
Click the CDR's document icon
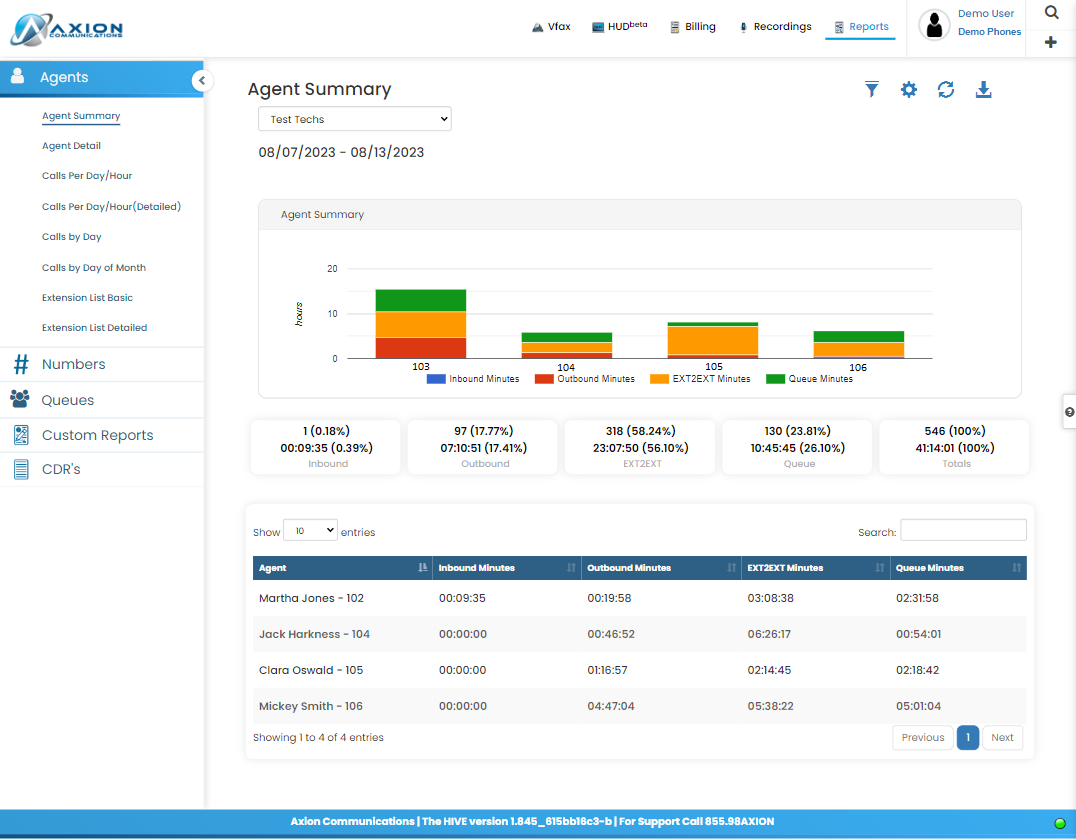coord(21,469)
